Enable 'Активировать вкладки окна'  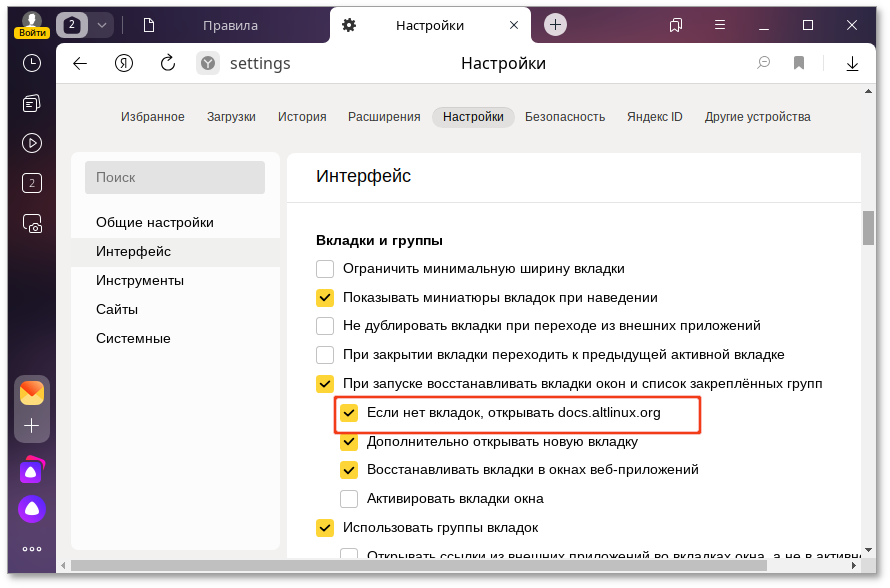click(x=350, y=498)
